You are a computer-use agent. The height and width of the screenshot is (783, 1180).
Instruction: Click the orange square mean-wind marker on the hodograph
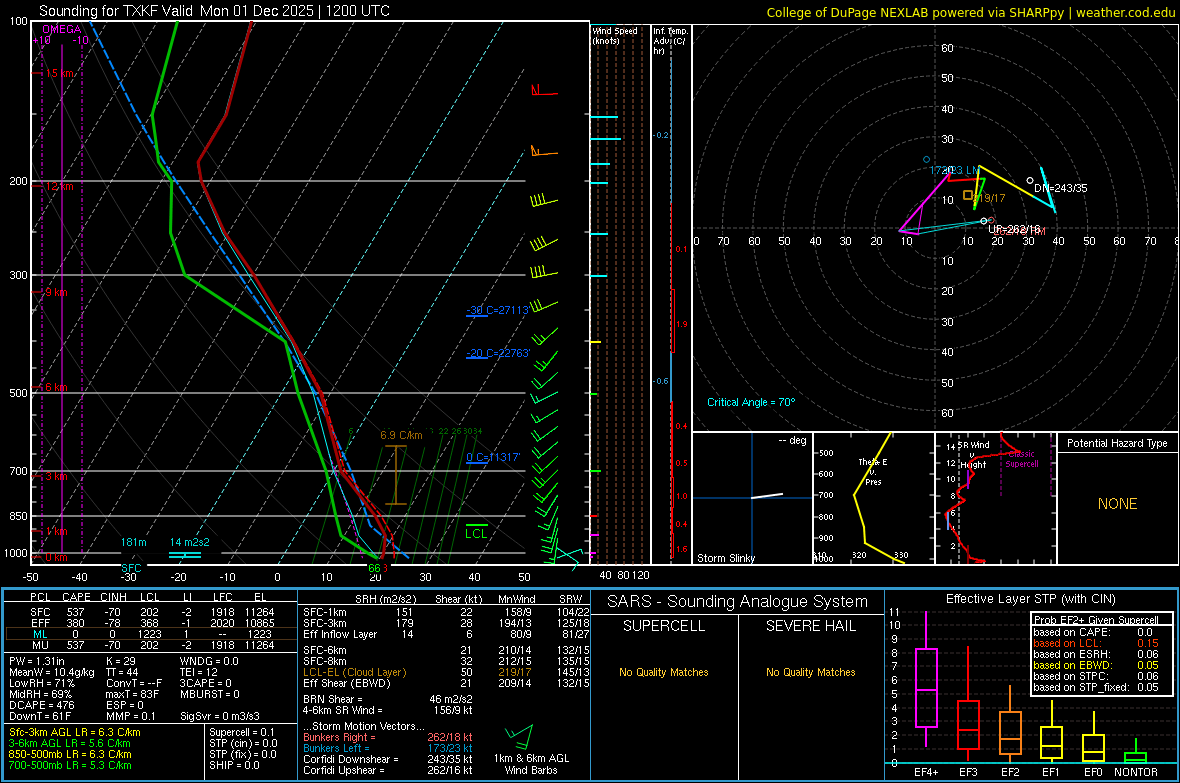[968, 196]
